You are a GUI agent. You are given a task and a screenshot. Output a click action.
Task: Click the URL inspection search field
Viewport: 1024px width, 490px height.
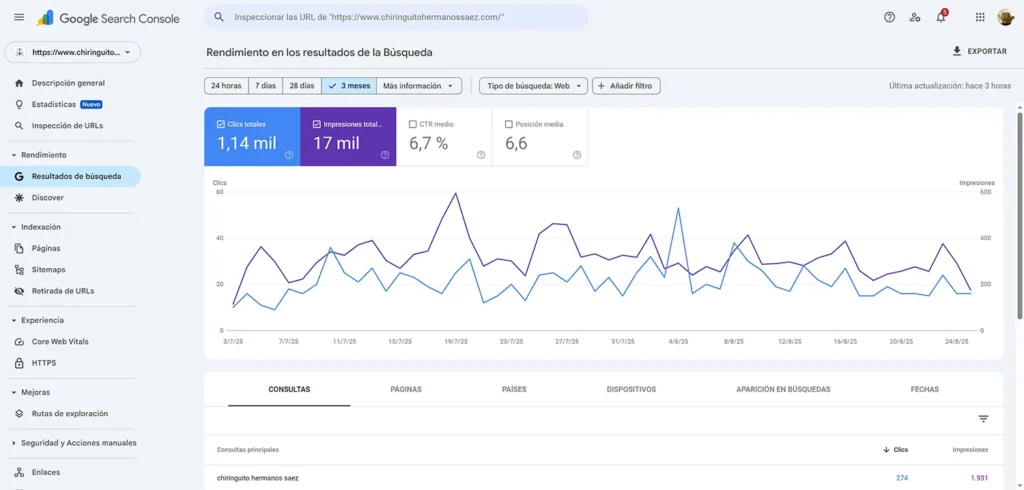[x=398, y=17]
